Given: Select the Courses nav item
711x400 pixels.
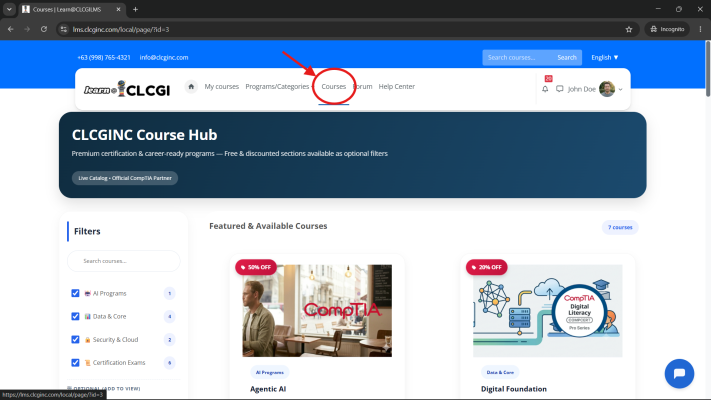Looking at the screenshot, I should [333, 86].
